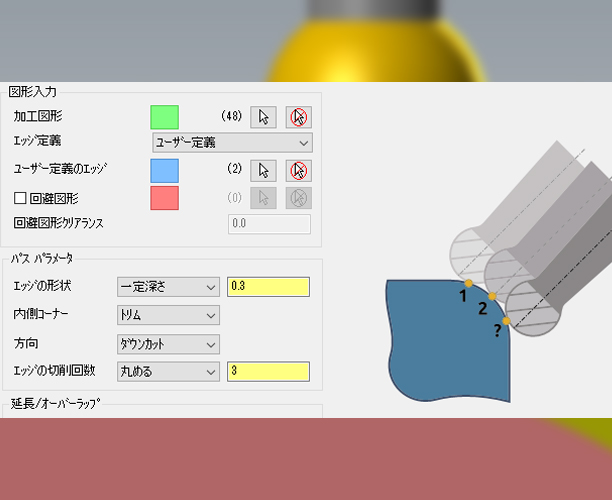Image resolution: width=612 pixels, height=500 pixels.
Task: Expand the エッジの形状 dropdown set to 一定深さ
Action: coord(167,287)
